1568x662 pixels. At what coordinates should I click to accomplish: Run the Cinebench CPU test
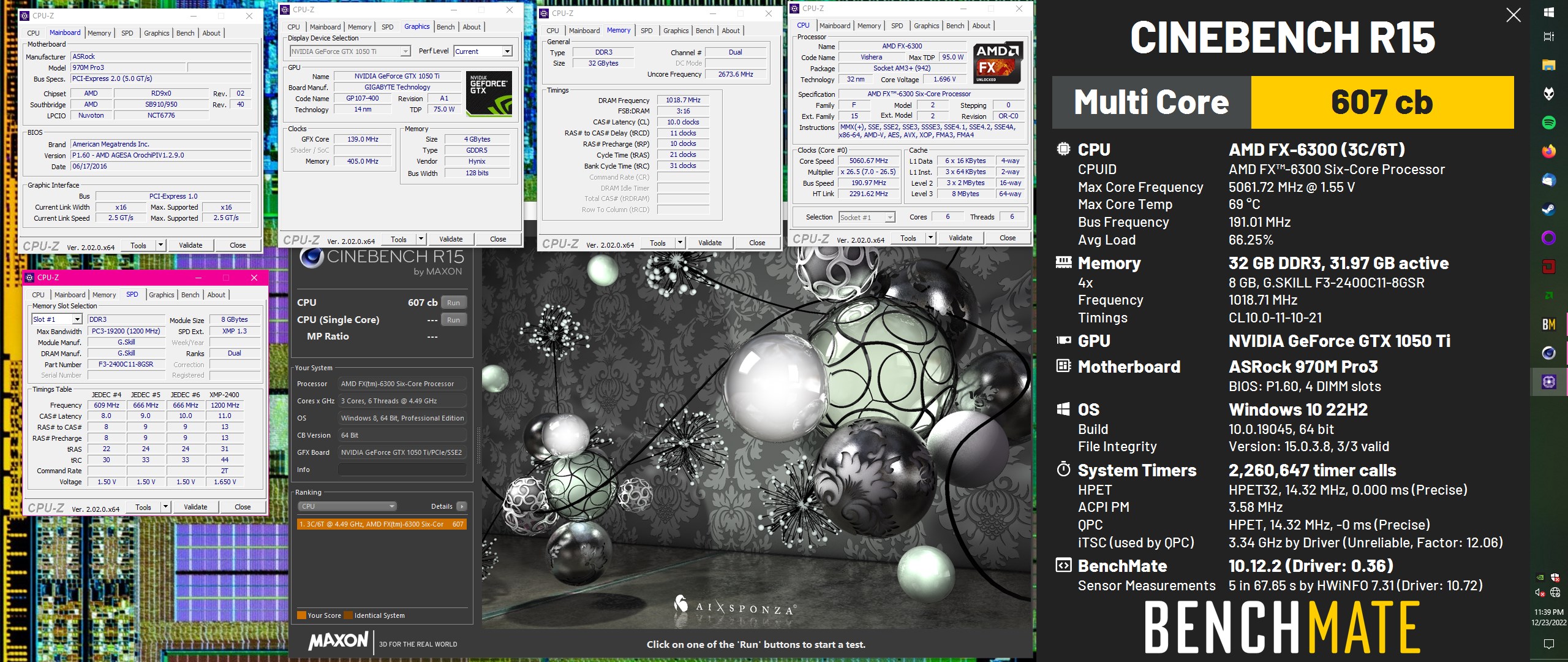click(453, 303)
